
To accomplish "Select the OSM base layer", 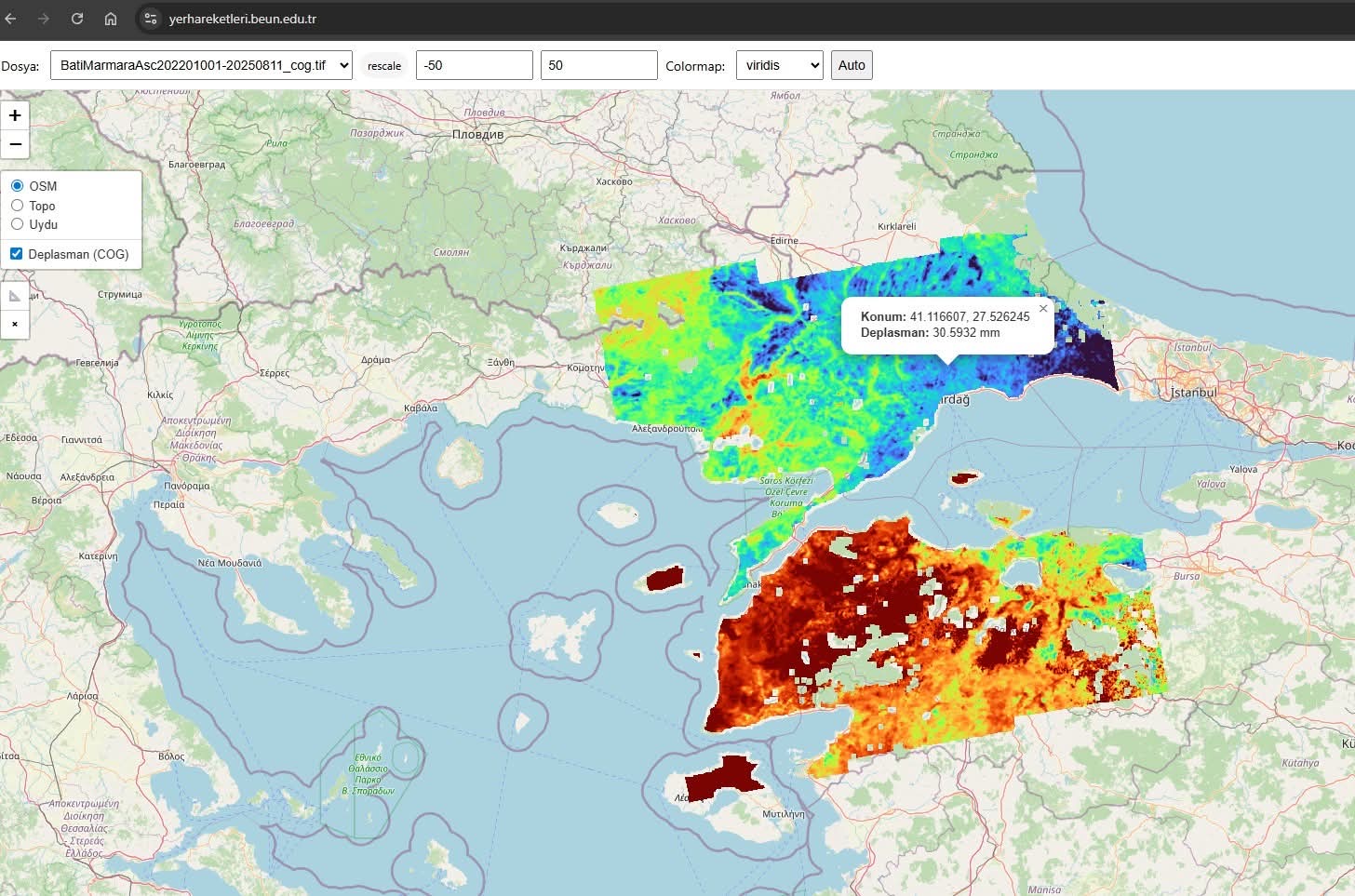I will pos(18,186).
